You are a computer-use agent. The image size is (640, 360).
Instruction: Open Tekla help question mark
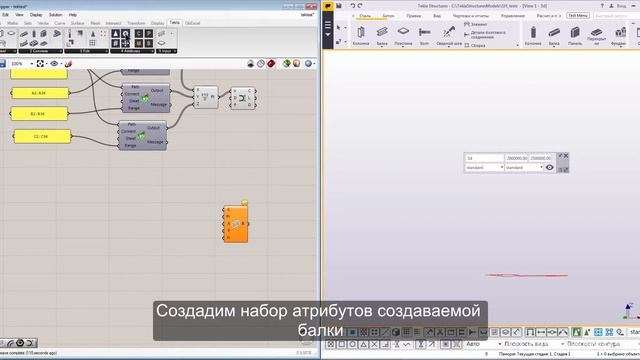[602, 6]
